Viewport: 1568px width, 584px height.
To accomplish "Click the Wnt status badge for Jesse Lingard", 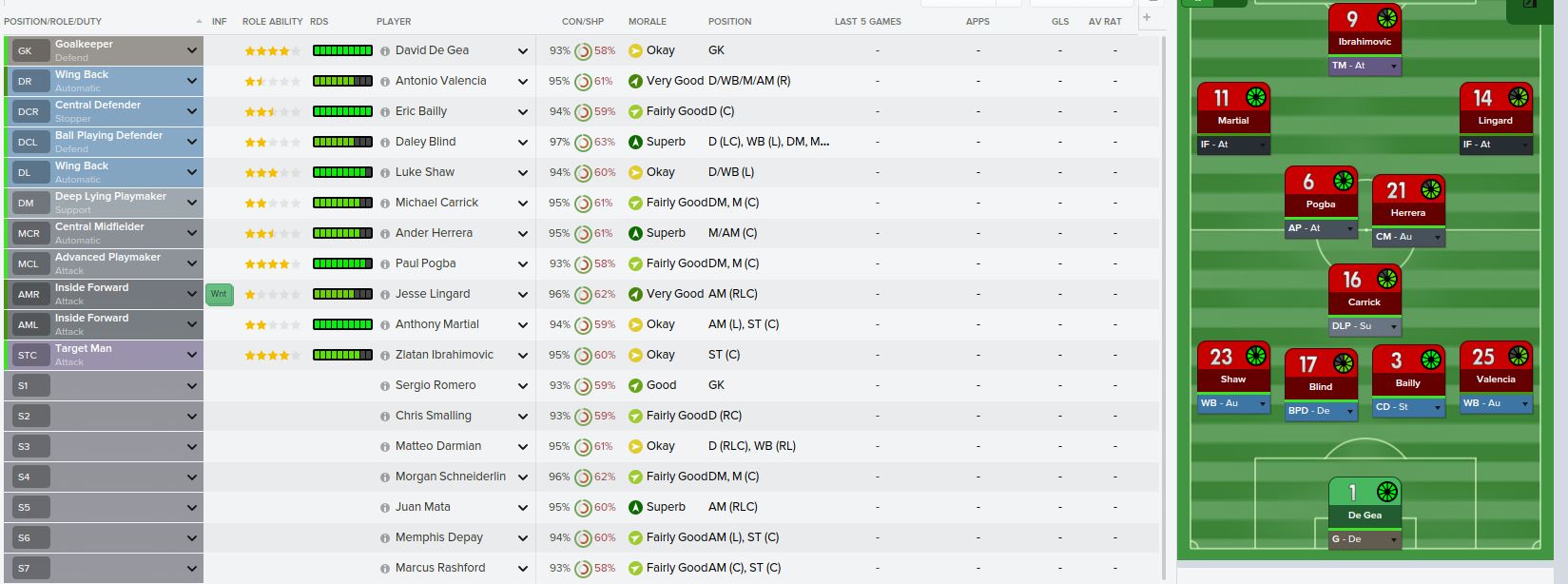I will [x=219, y=294].
